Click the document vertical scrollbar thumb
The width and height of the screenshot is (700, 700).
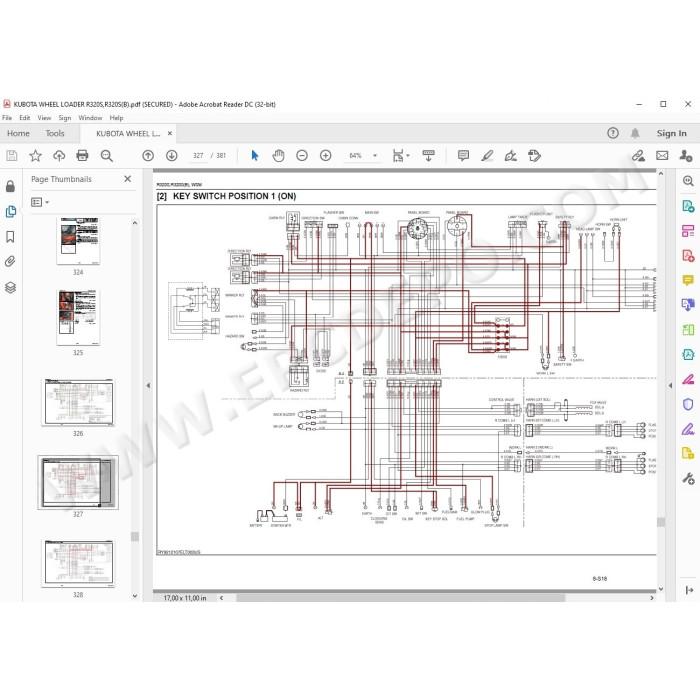coord(661,521)
